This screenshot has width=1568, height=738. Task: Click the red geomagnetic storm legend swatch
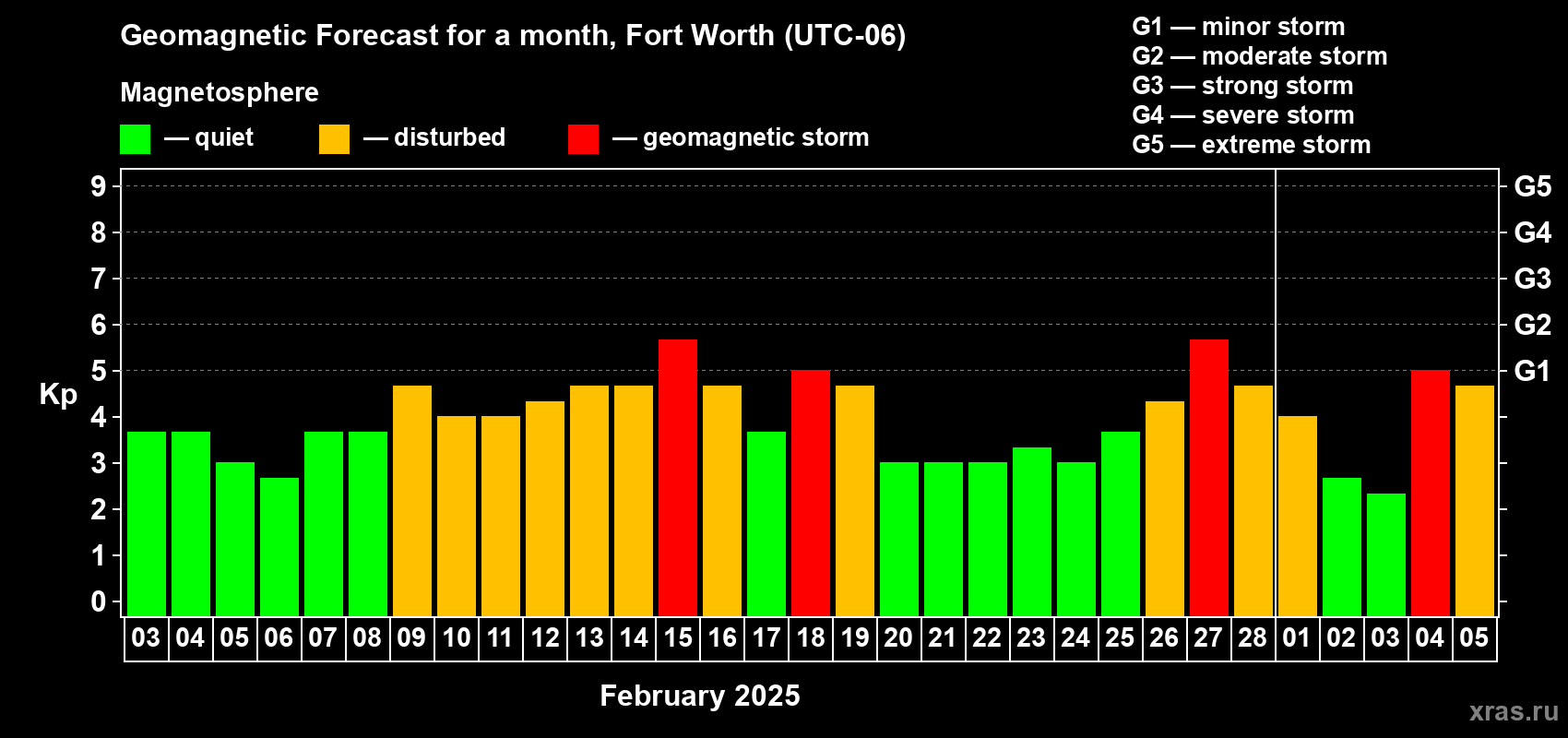[583, 139]
